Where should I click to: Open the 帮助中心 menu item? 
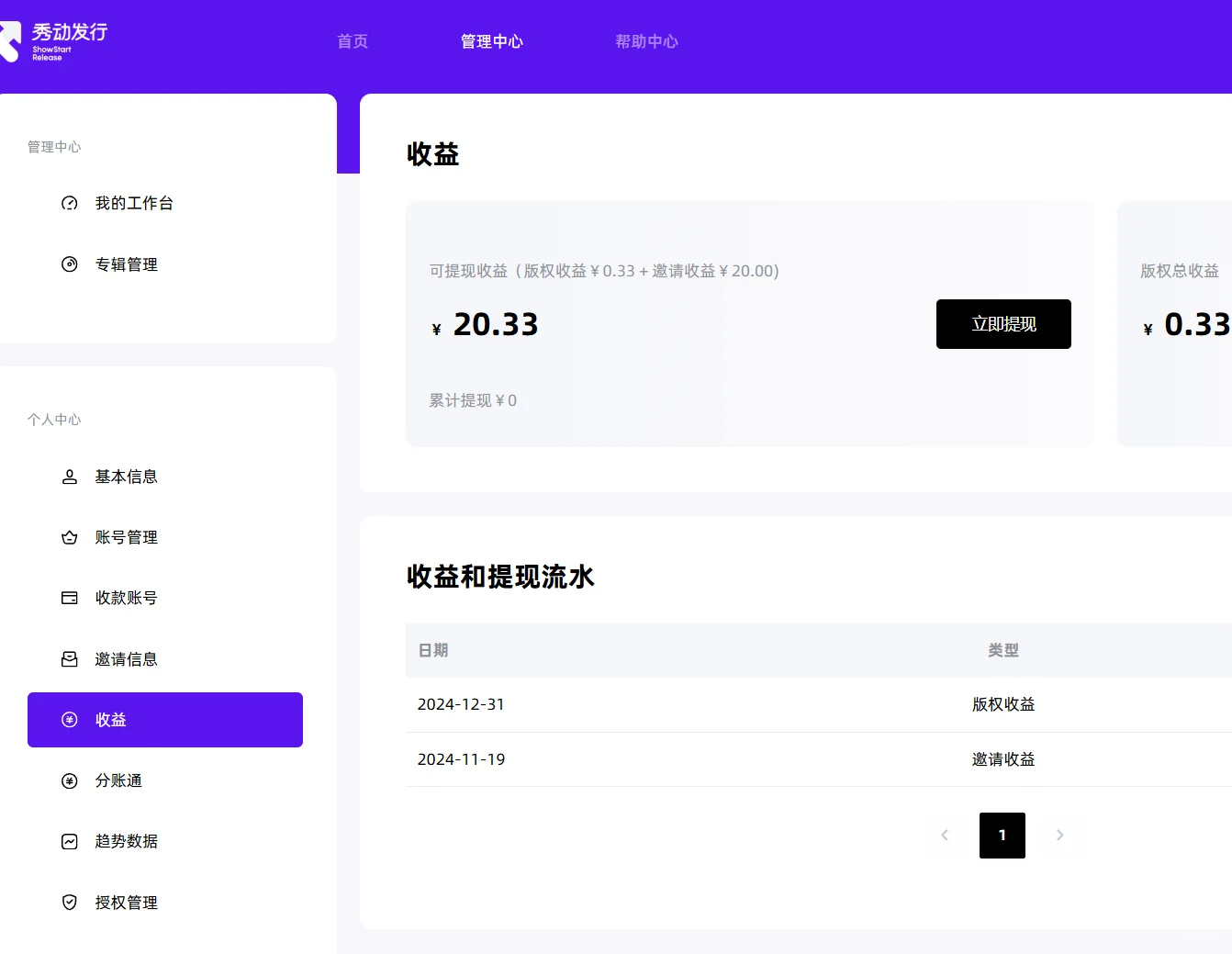[x=647, y=41]
